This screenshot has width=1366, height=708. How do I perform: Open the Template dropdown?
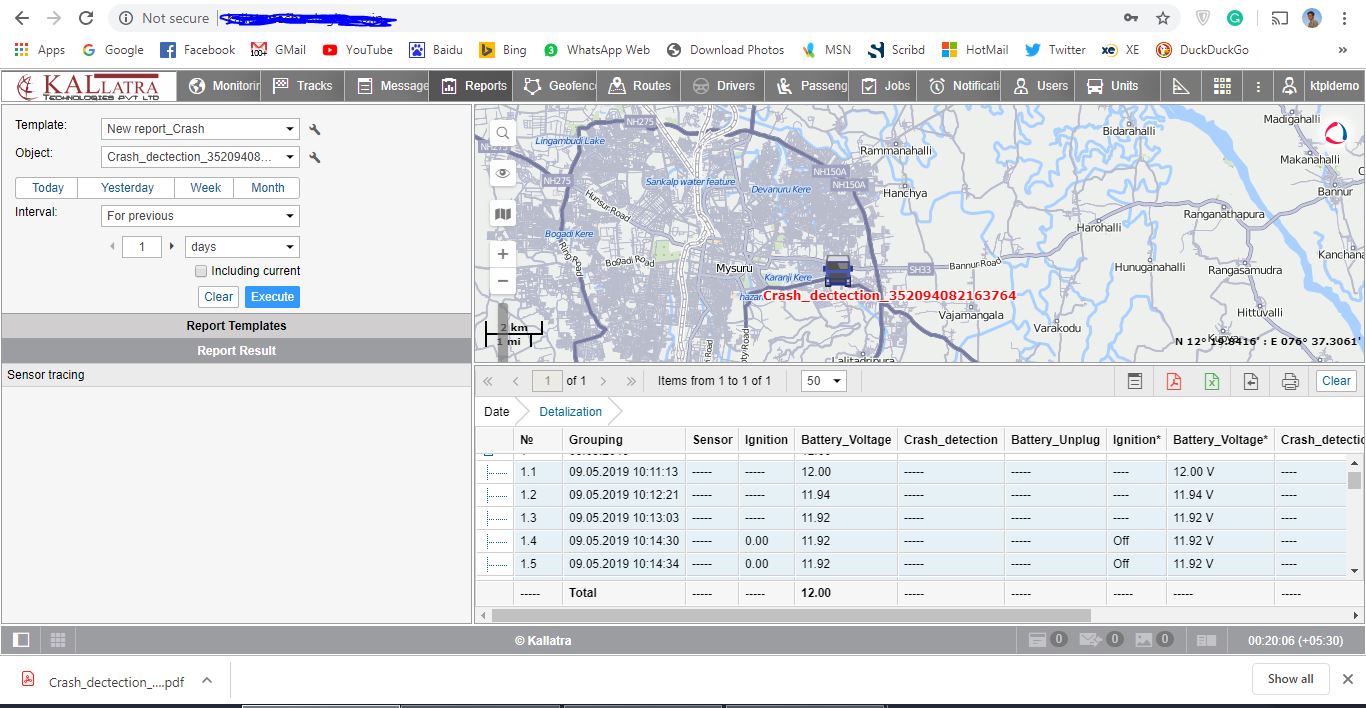click(x=201, y=129)
